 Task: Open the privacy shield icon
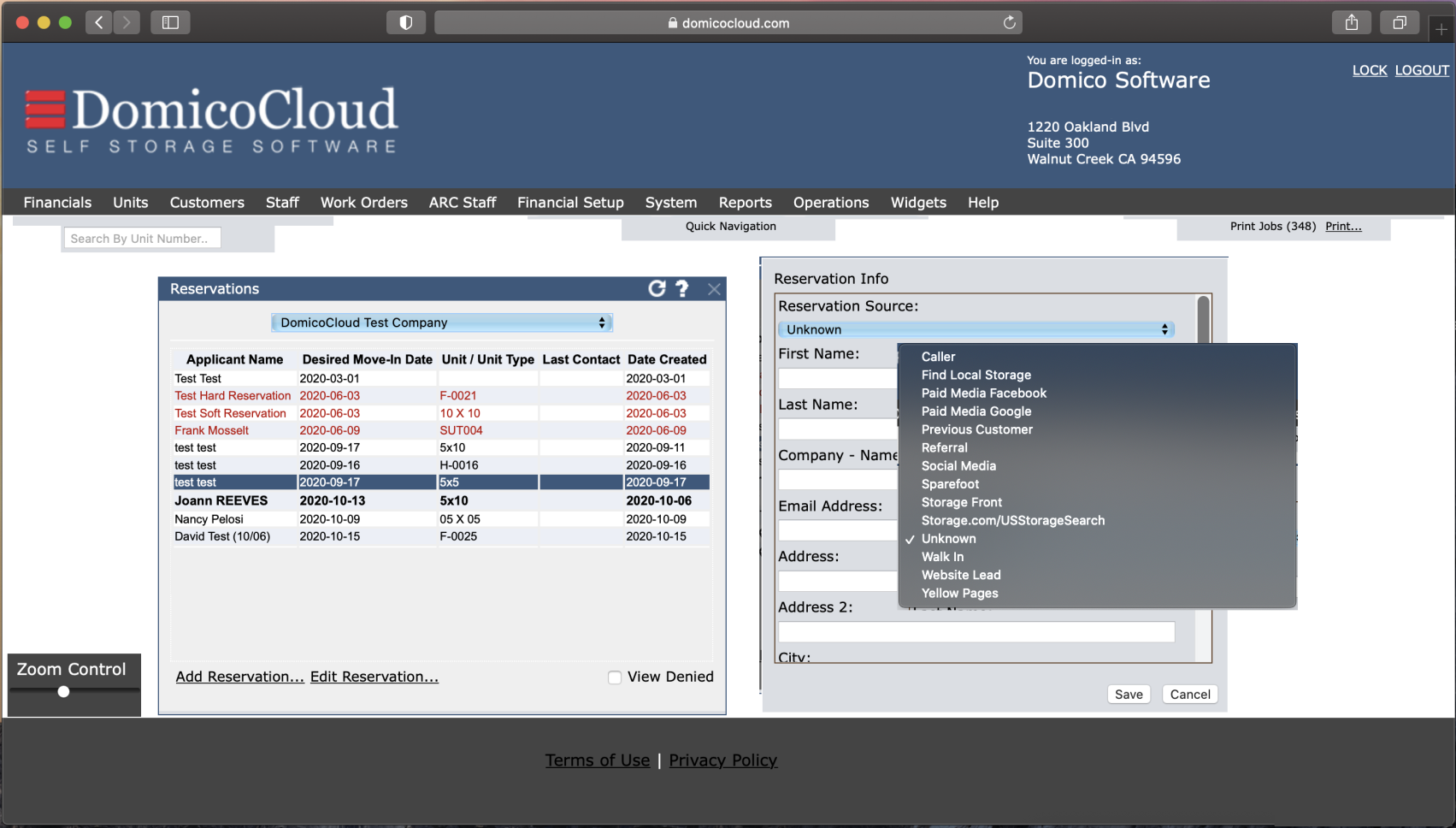click(x=406, y=23)
